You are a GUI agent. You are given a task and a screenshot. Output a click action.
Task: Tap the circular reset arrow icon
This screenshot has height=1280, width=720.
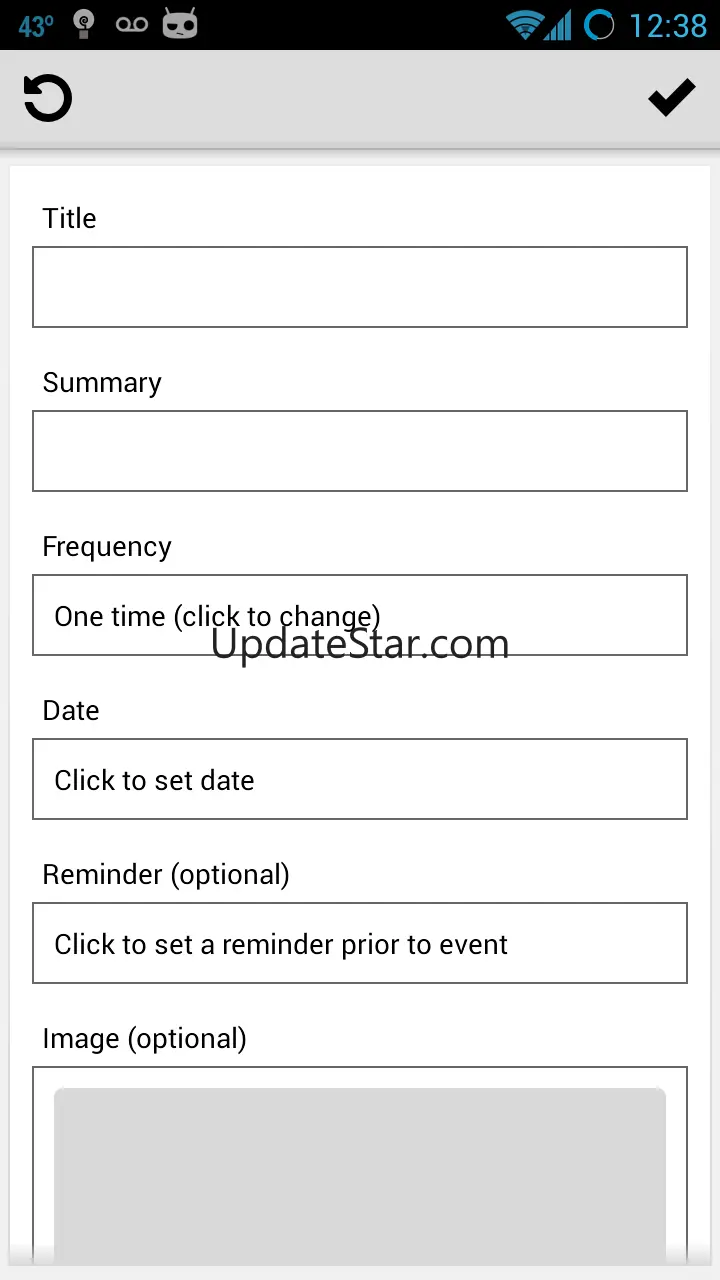tap(48, 98)
